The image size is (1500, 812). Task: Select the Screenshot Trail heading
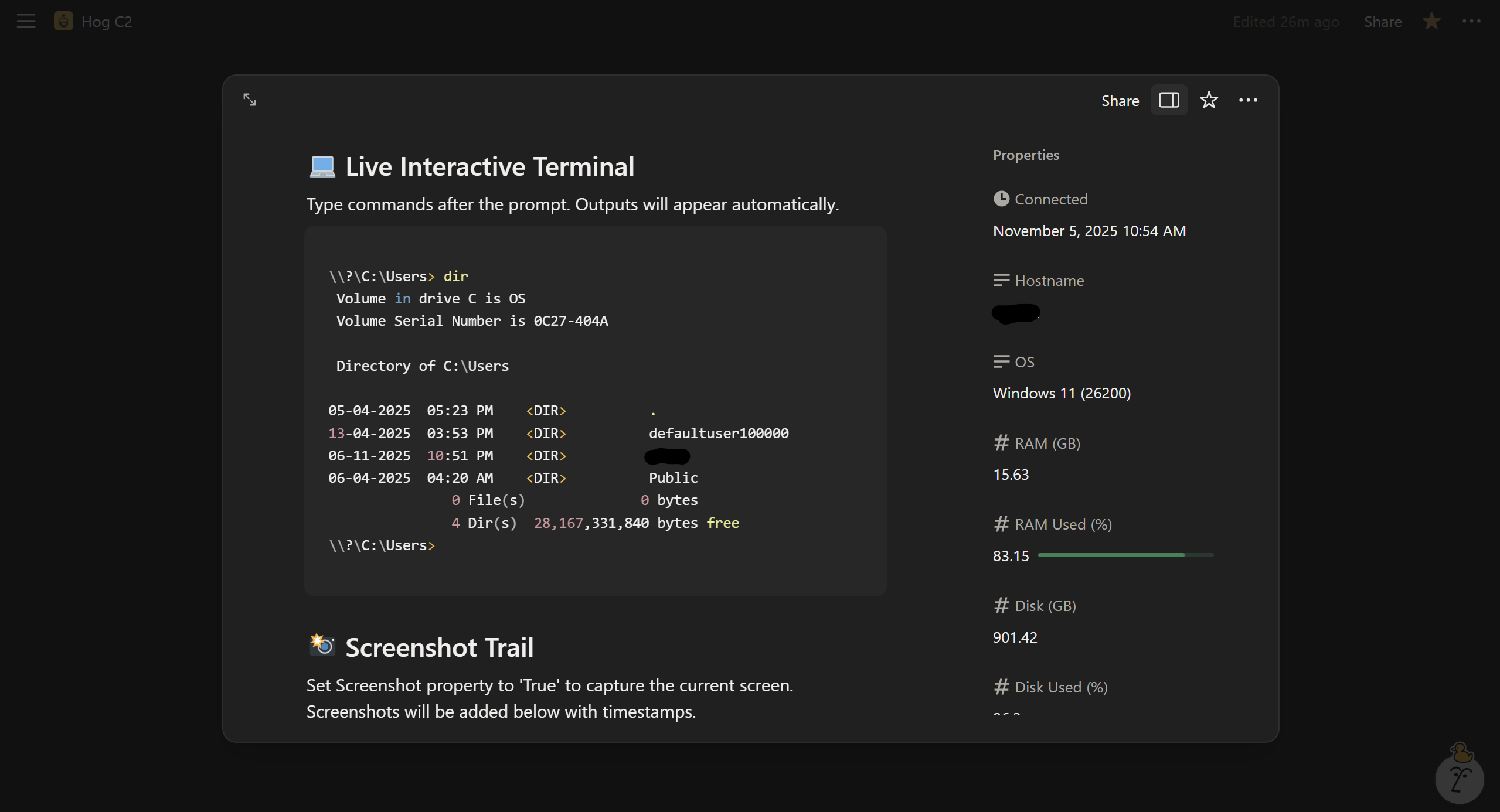click(439, 647)
